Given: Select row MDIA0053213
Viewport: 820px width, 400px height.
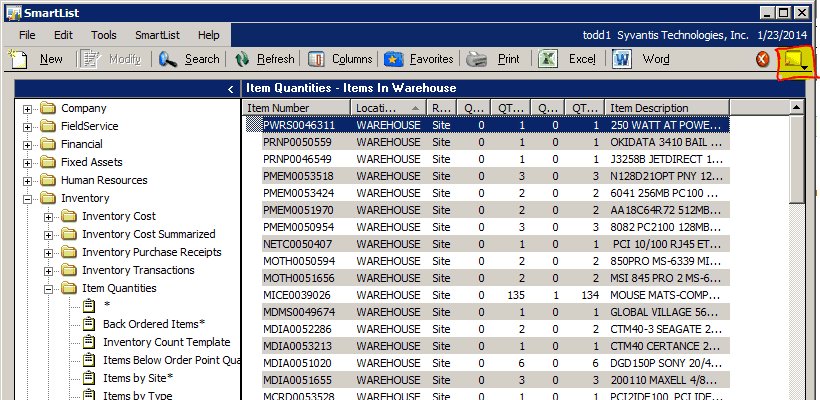Looking at the screenshot, I should point(496,346).
